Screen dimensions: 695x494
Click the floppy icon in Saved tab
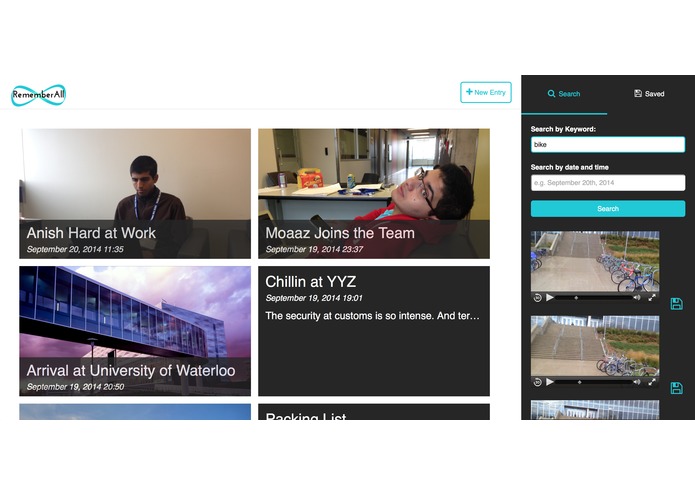638,93
